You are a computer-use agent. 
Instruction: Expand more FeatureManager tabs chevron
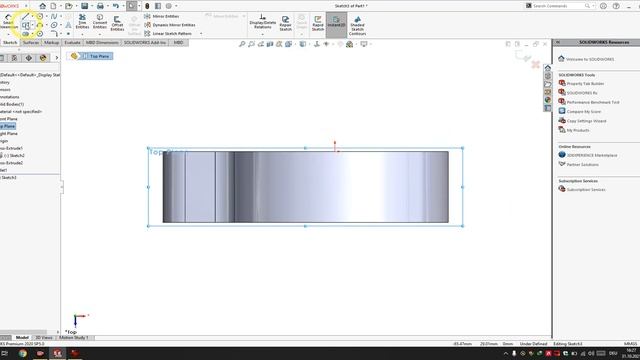57,58
